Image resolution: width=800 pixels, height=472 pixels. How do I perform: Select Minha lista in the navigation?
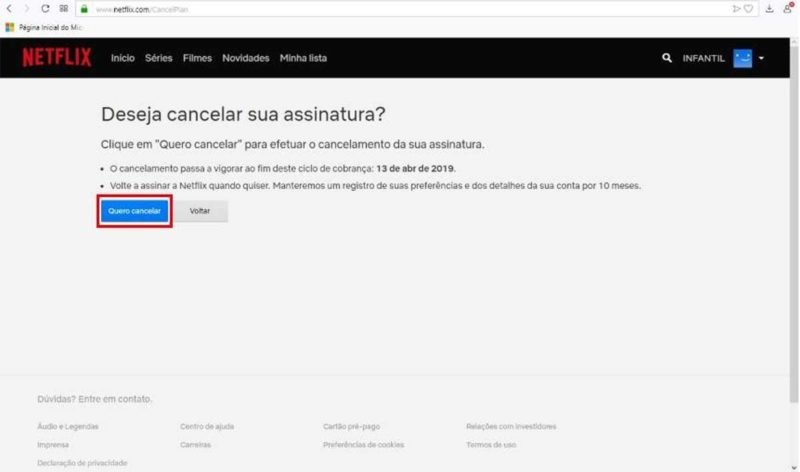pos(303,59)
